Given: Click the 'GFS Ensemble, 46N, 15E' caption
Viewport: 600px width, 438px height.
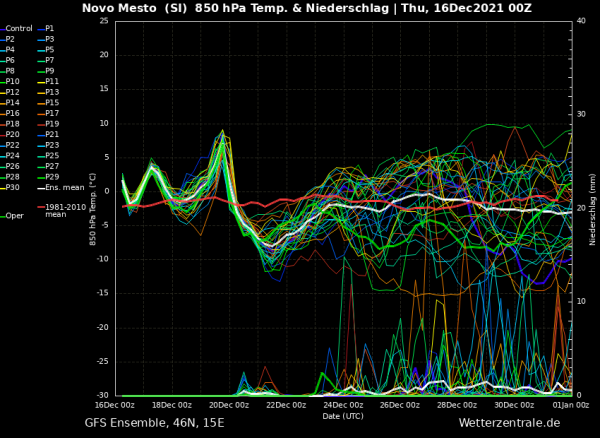Looking at the screenshot, I should [x=154, y=423].
